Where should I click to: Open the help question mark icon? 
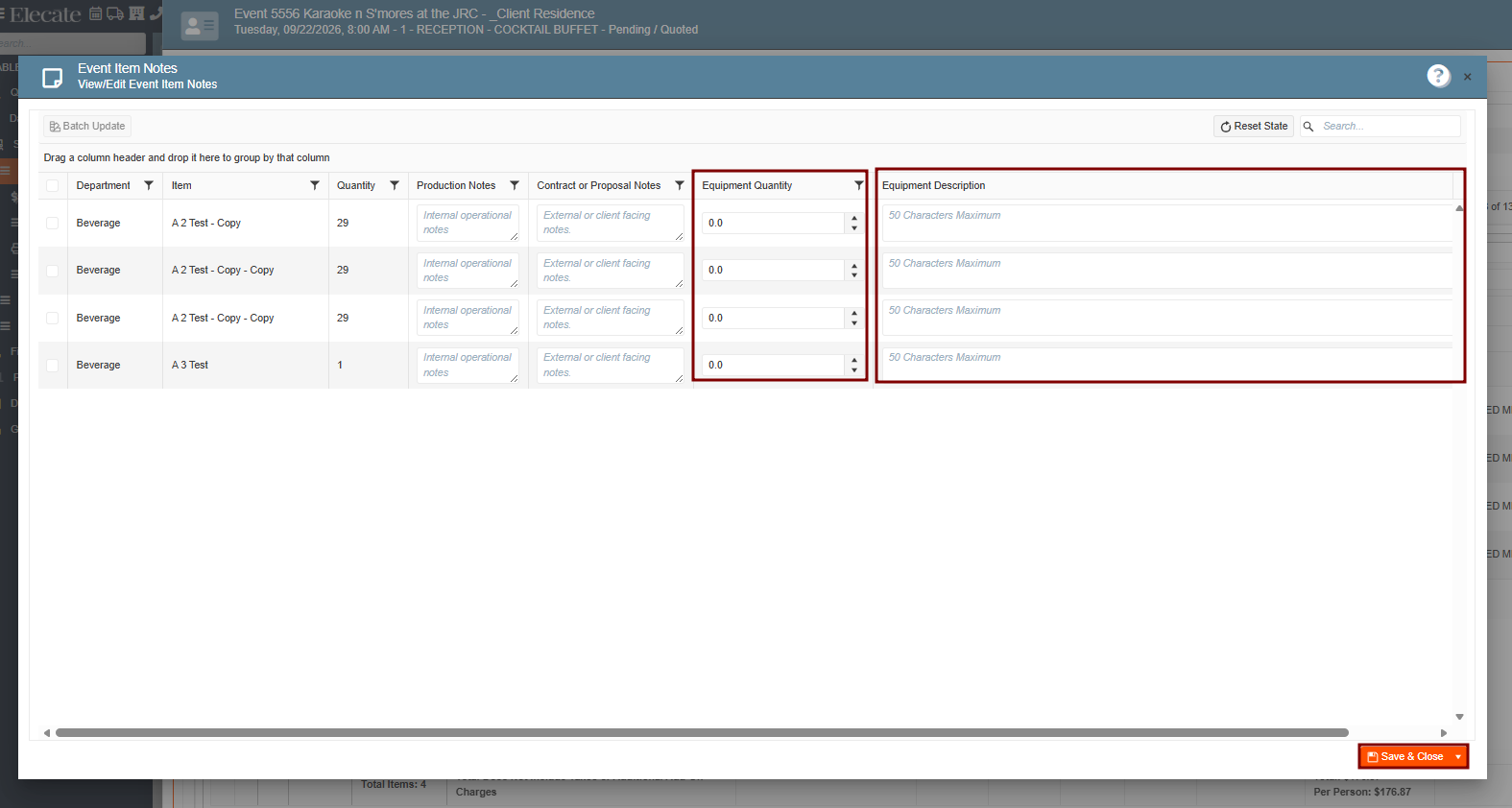1438,76
